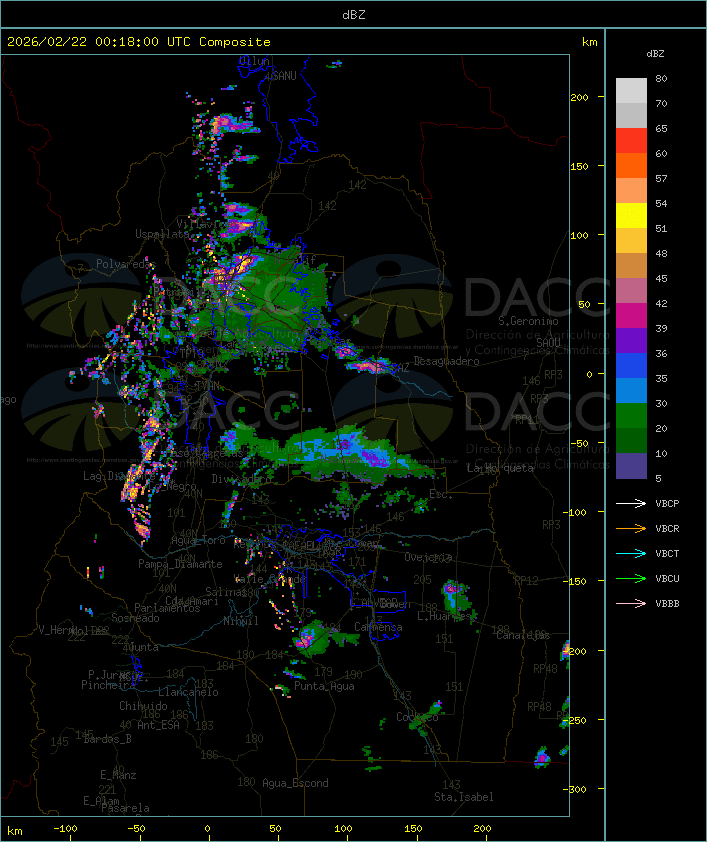Click the -100 tick on horizontal axis
Image resolution: width=707 pixels, height=842 pixels.
click(65, 829)
